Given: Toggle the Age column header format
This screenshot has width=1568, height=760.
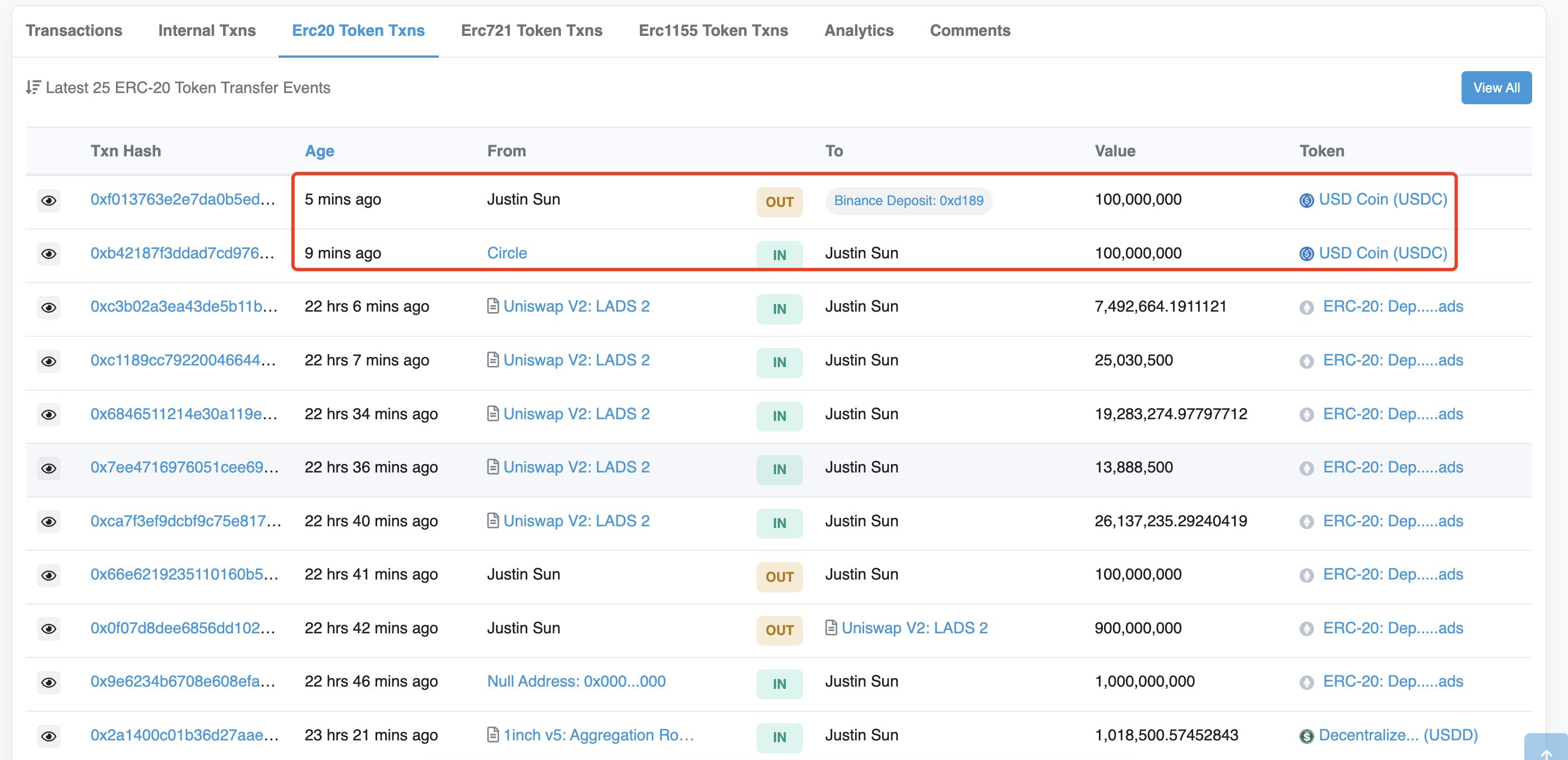Looking at the screenshot, I should (319, 151).
